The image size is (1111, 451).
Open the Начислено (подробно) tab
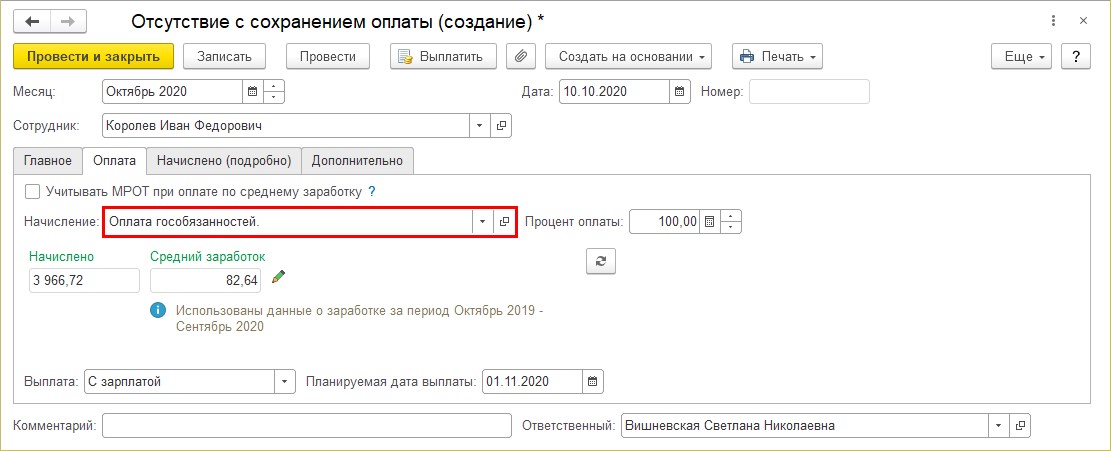224,161
